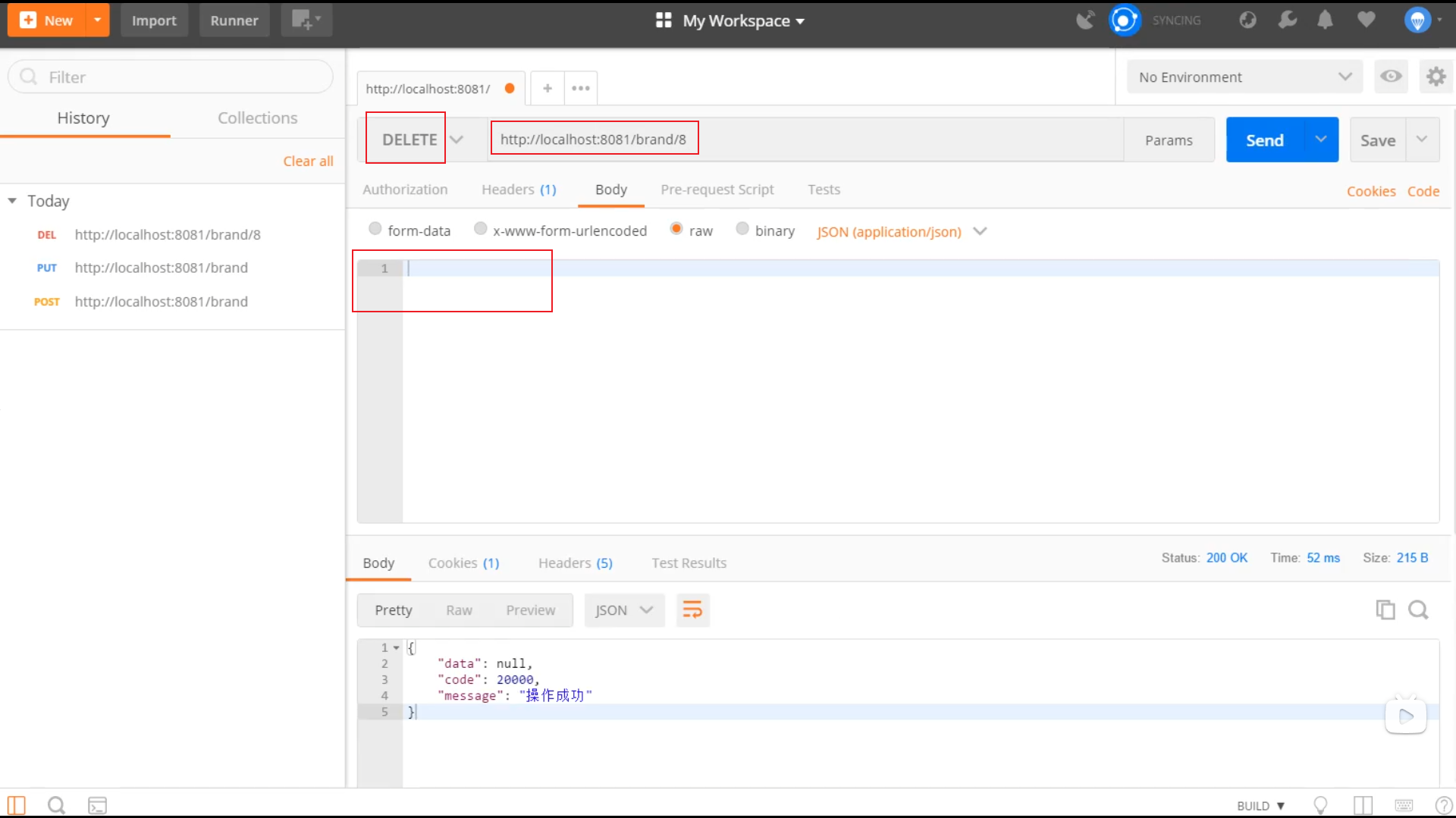Open JSON (application/json) content type dropdown
1456x818 pixels.
(901, 231)
